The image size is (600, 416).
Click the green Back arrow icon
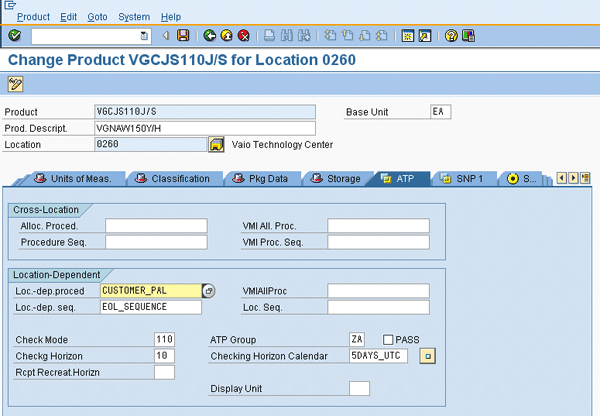(x=210, y=35)
